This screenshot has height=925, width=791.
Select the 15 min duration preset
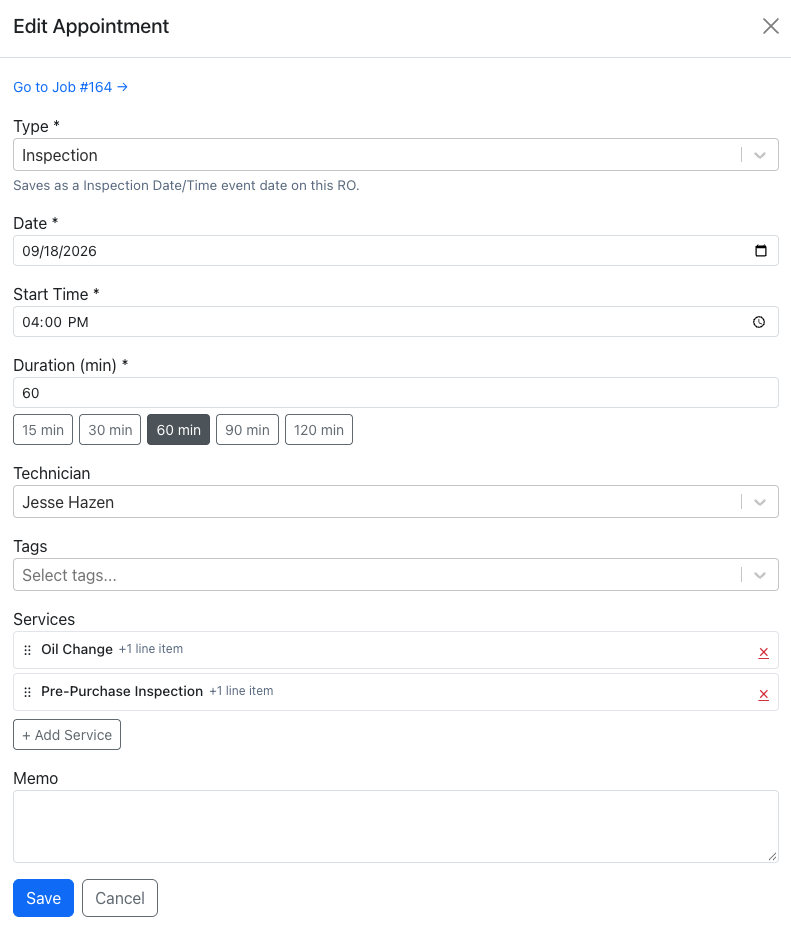point(43,429)
